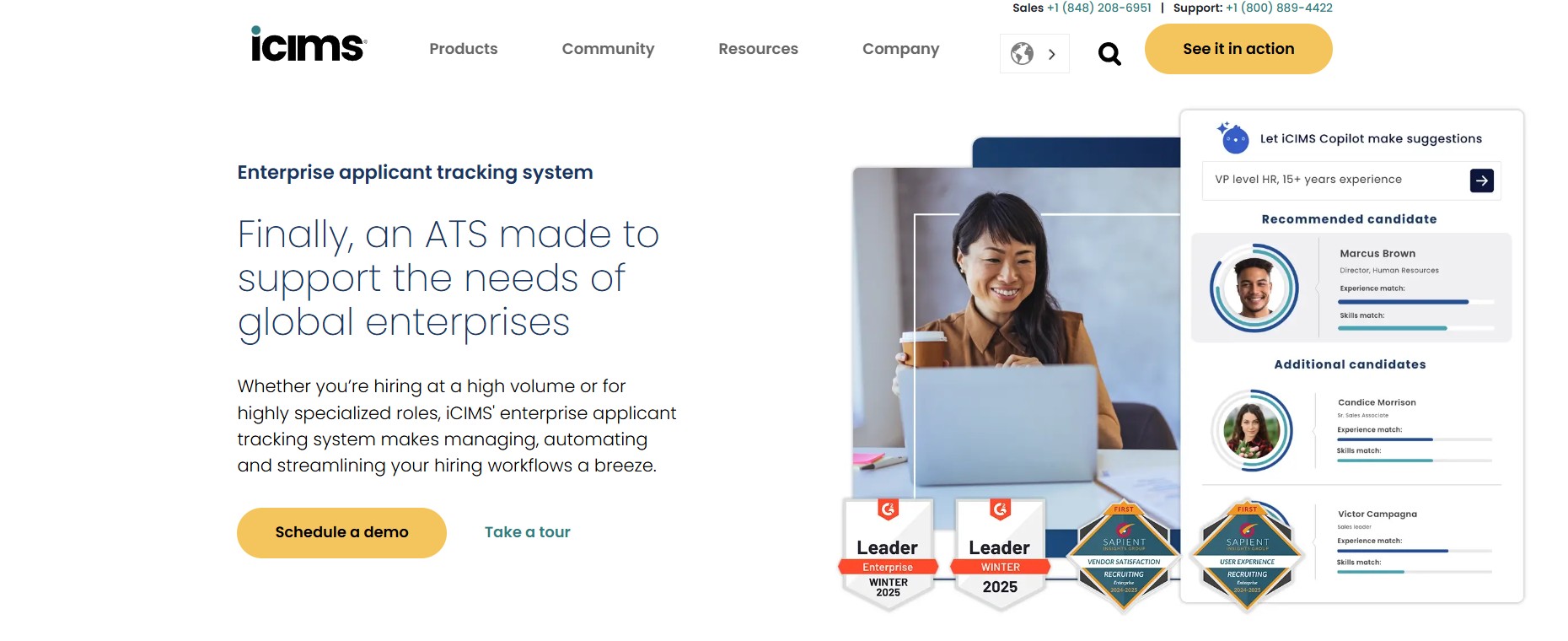Click Marcus Brown's experience match bar
This screenshot has width=1568, height=641.
(1416, 302)
